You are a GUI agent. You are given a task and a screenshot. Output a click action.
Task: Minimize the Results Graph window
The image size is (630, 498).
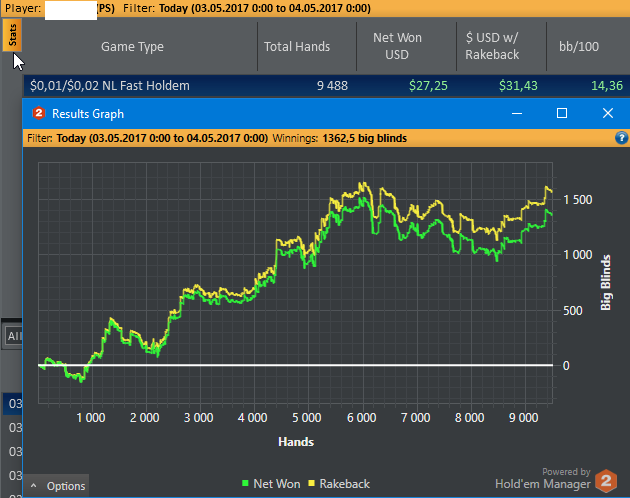coord(517,114)
